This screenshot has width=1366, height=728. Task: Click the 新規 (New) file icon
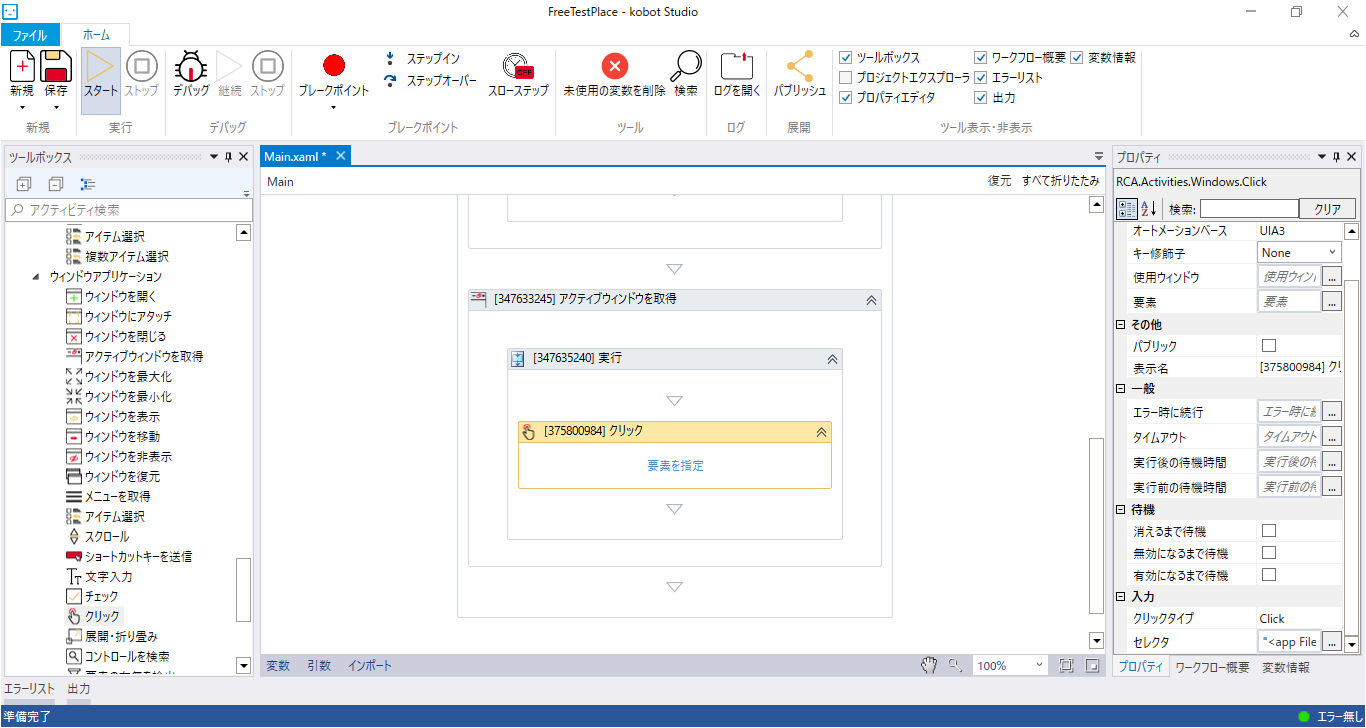click(x=22, y=66)
